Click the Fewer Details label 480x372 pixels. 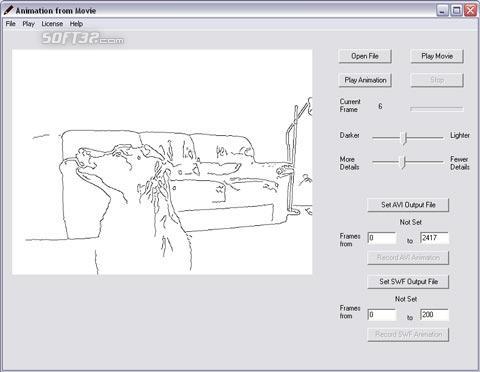[x=459, y=163]
